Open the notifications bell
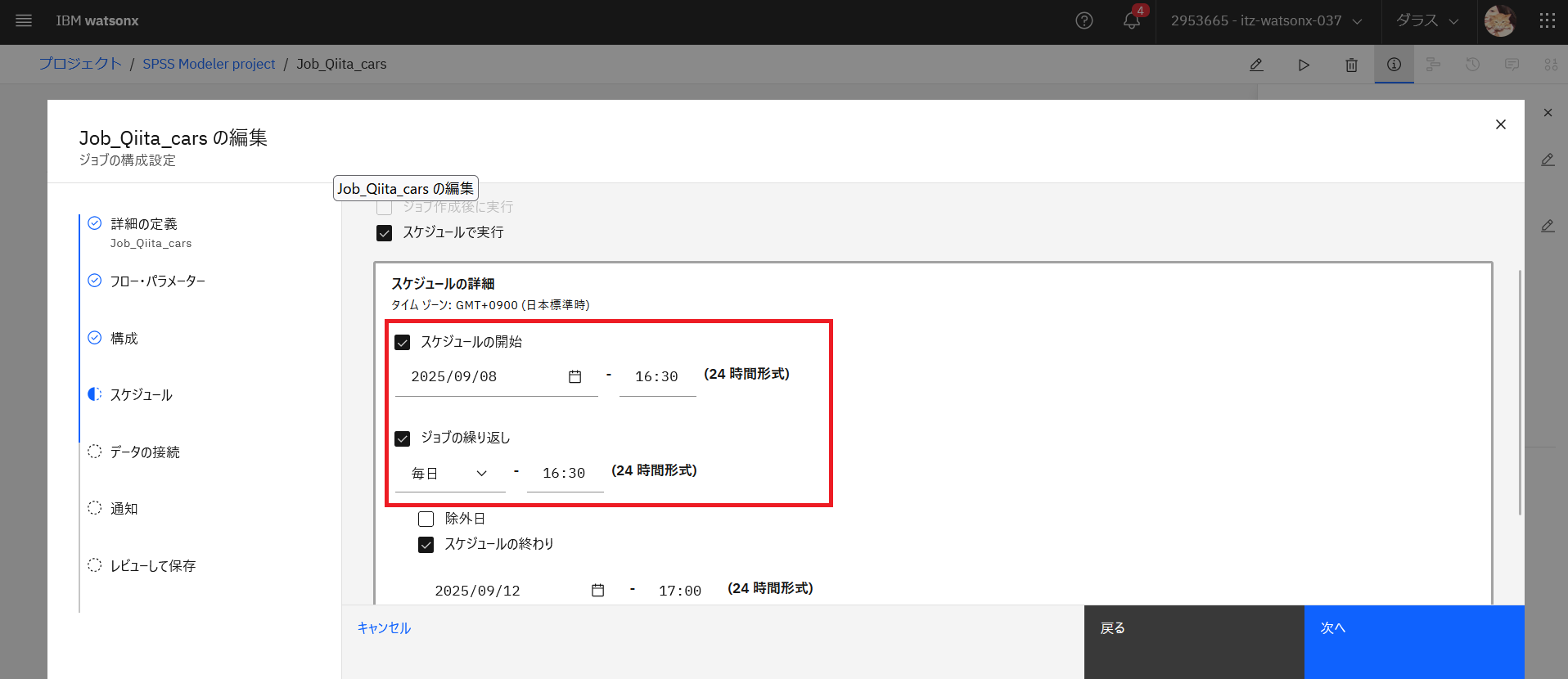Image resolution: width=1568 pixels, height=679 pixels. [x=1132, y=20]
